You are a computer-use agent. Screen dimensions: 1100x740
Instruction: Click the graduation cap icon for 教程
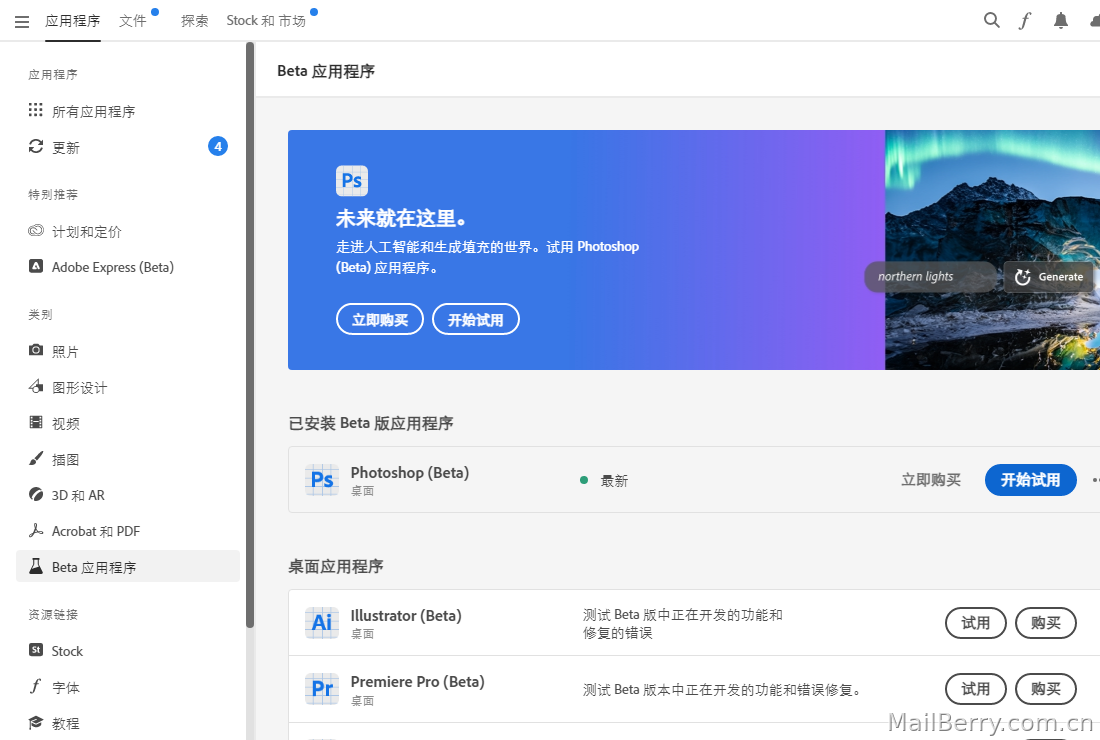click(x=35, y=722)
